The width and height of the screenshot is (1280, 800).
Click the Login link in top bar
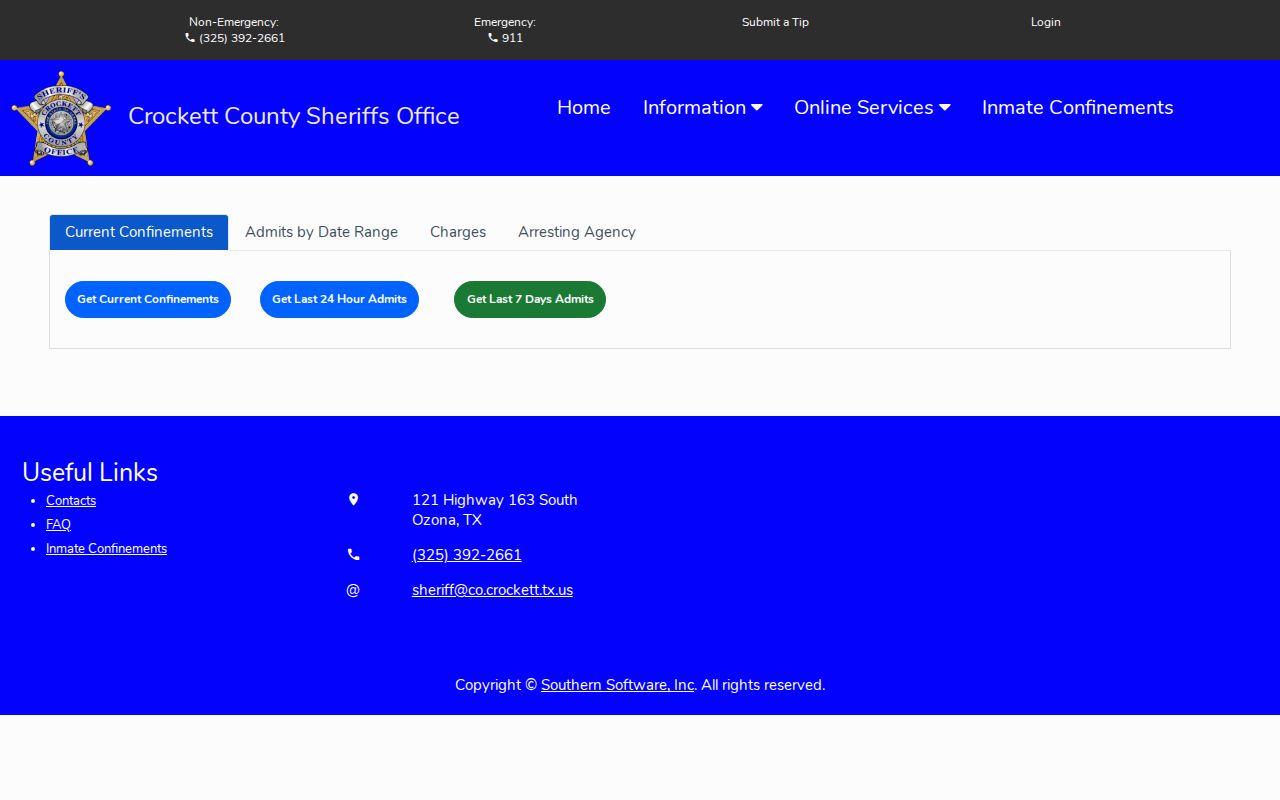(1046, 22)
